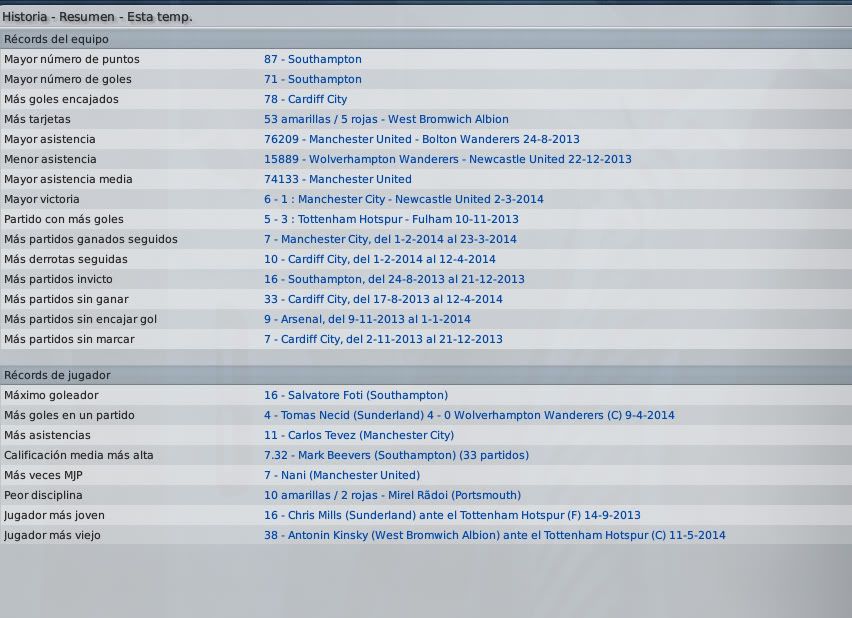Select the 'Más partidos invicto' label

click(x=58, y=279)
